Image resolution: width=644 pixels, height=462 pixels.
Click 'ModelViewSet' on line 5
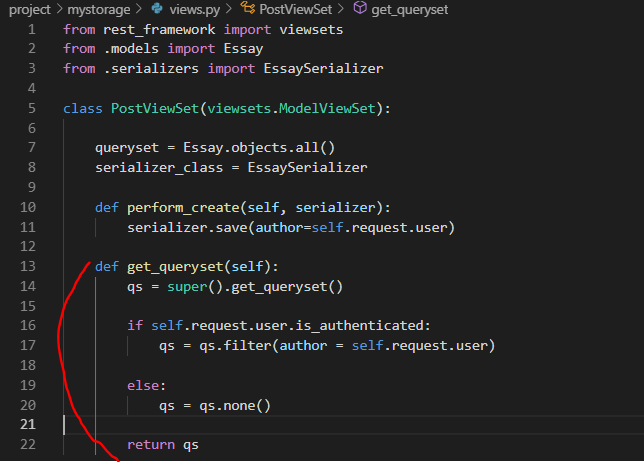(x=327, y=108)
